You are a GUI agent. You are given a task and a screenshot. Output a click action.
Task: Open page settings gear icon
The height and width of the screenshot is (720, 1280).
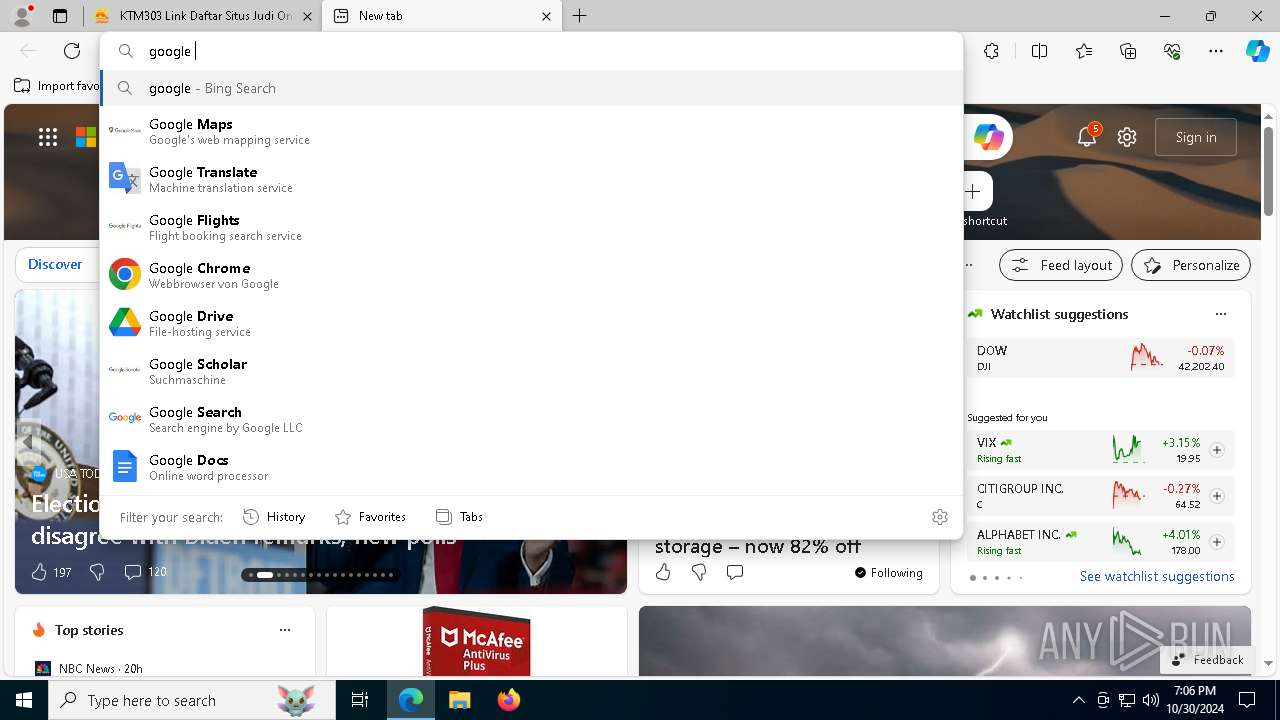click(x=1127, y=137)
